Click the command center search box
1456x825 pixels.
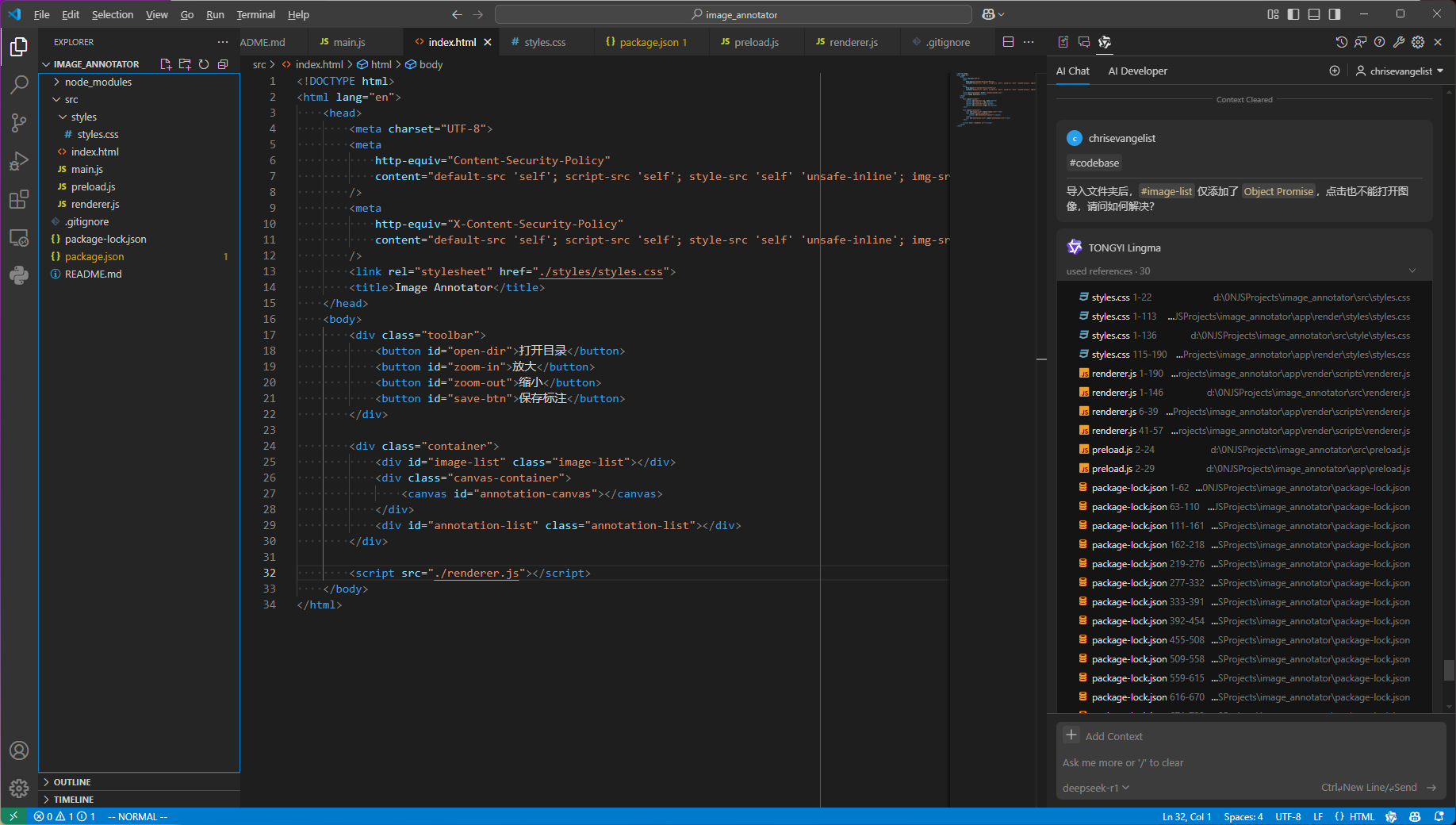click(734, 14)
